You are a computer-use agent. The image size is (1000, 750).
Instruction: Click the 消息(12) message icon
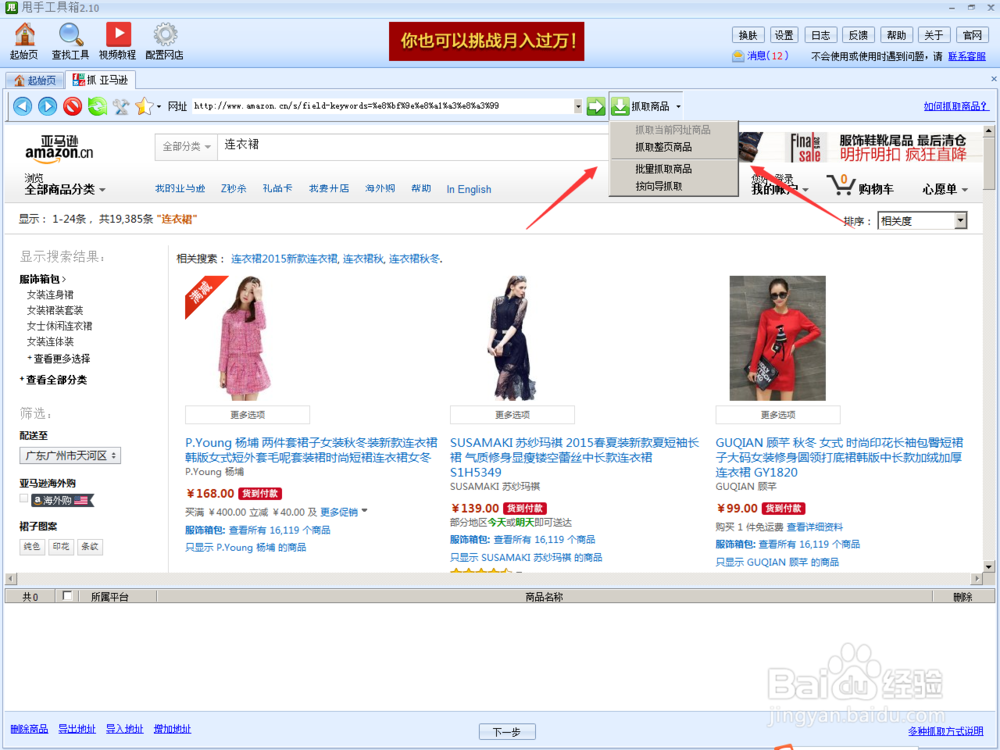pyautogui.click(x=738, y=56)
